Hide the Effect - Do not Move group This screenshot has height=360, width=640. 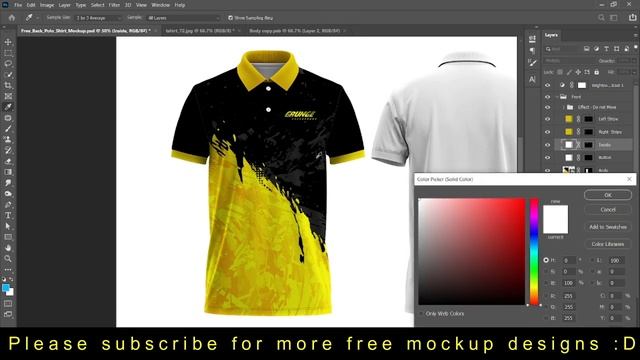(x=548, y=107)
